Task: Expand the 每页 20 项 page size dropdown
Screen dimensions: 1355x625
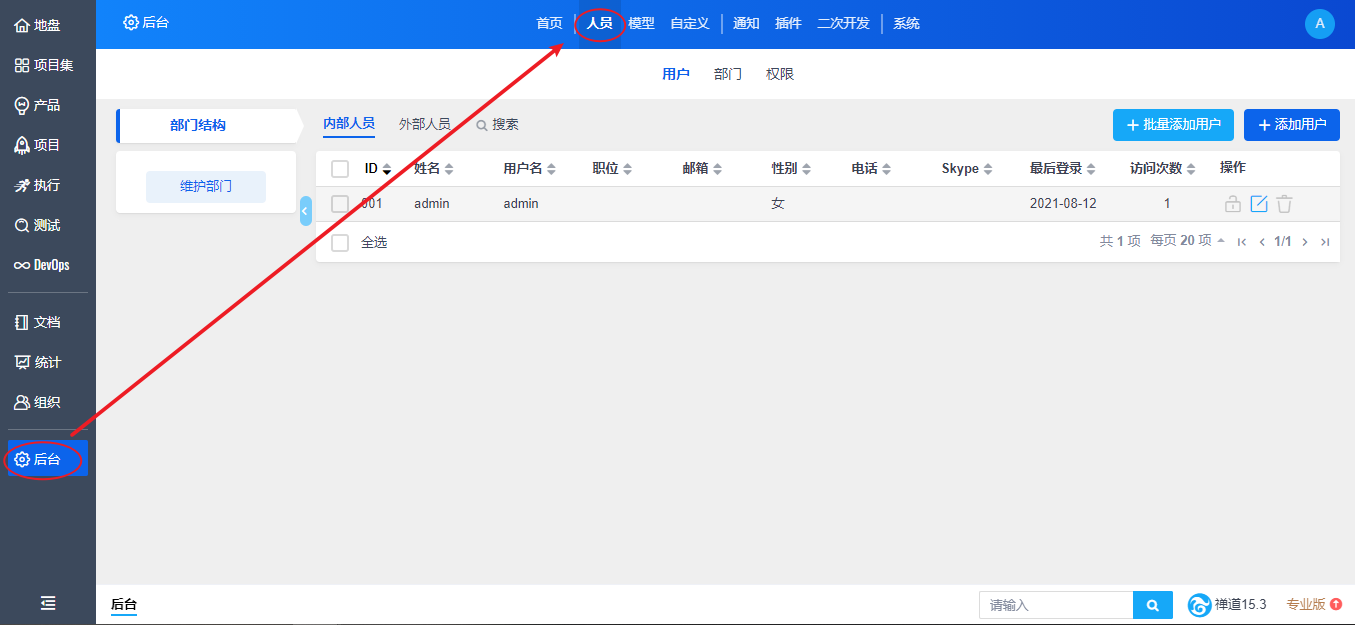Action: (1187, 241)
